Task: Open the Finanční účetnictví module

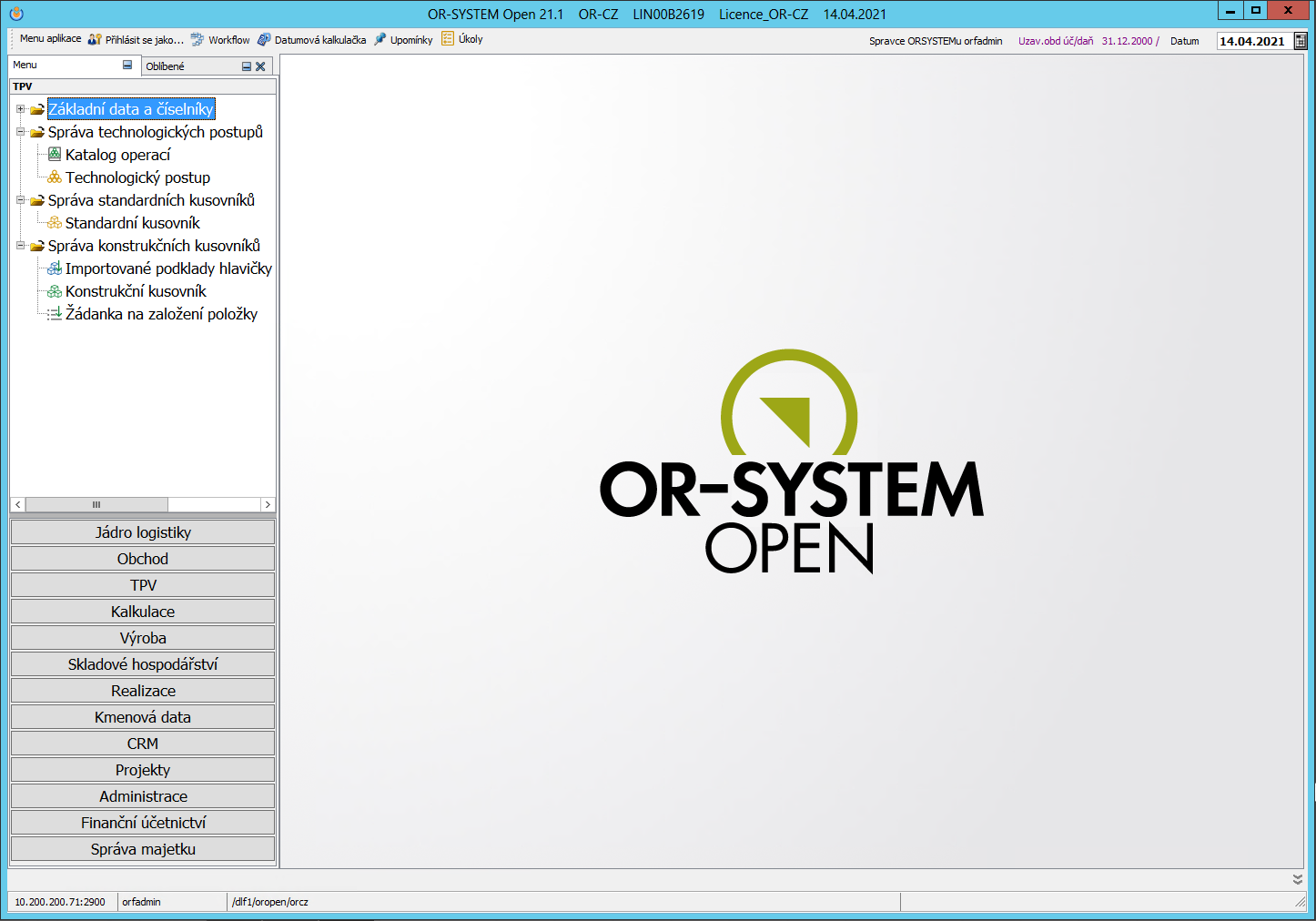Action: (x=143, y=823)
